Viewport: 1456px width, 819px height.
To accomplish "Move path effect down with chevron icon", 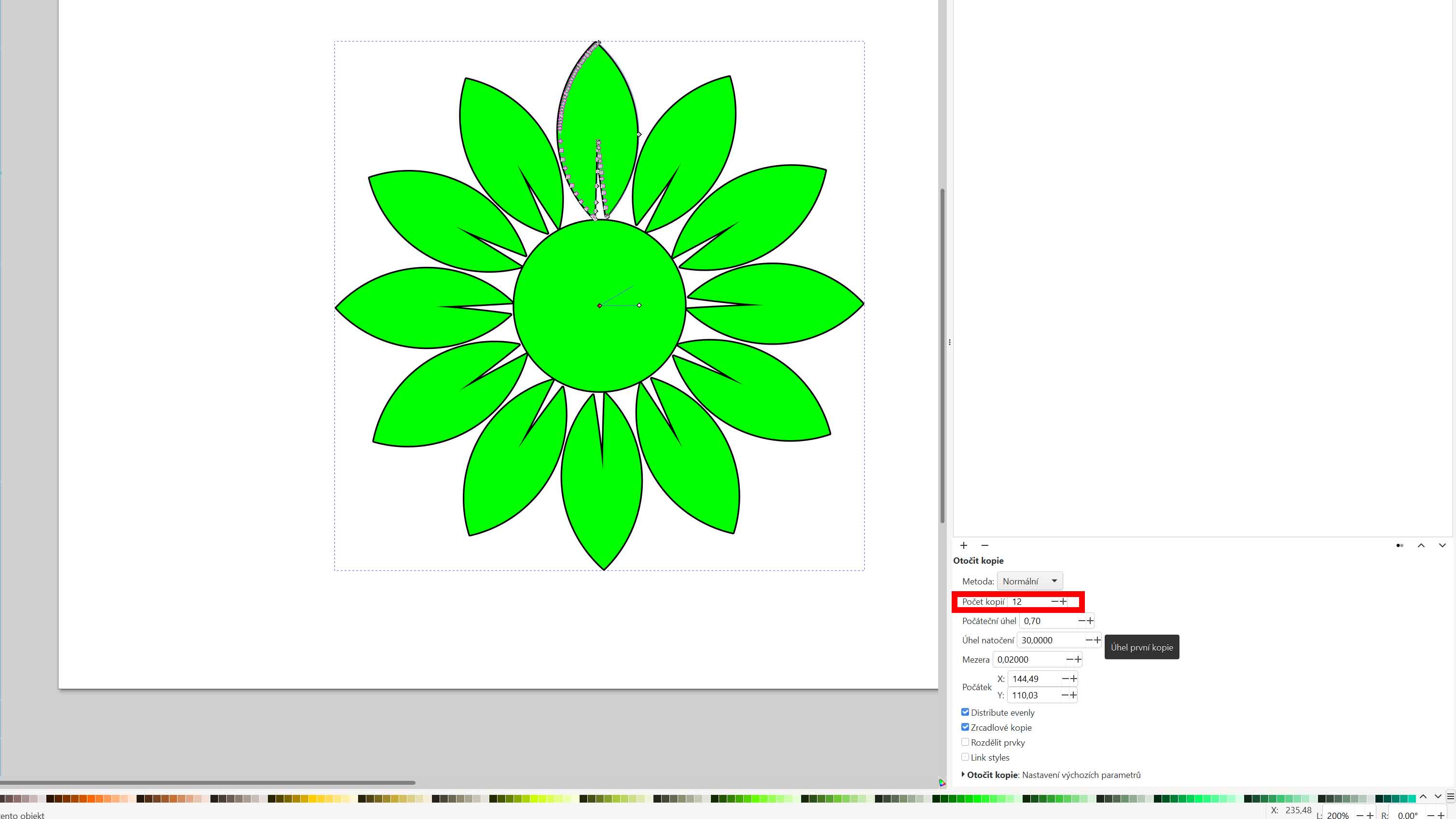I will (x=1442, y=545).
